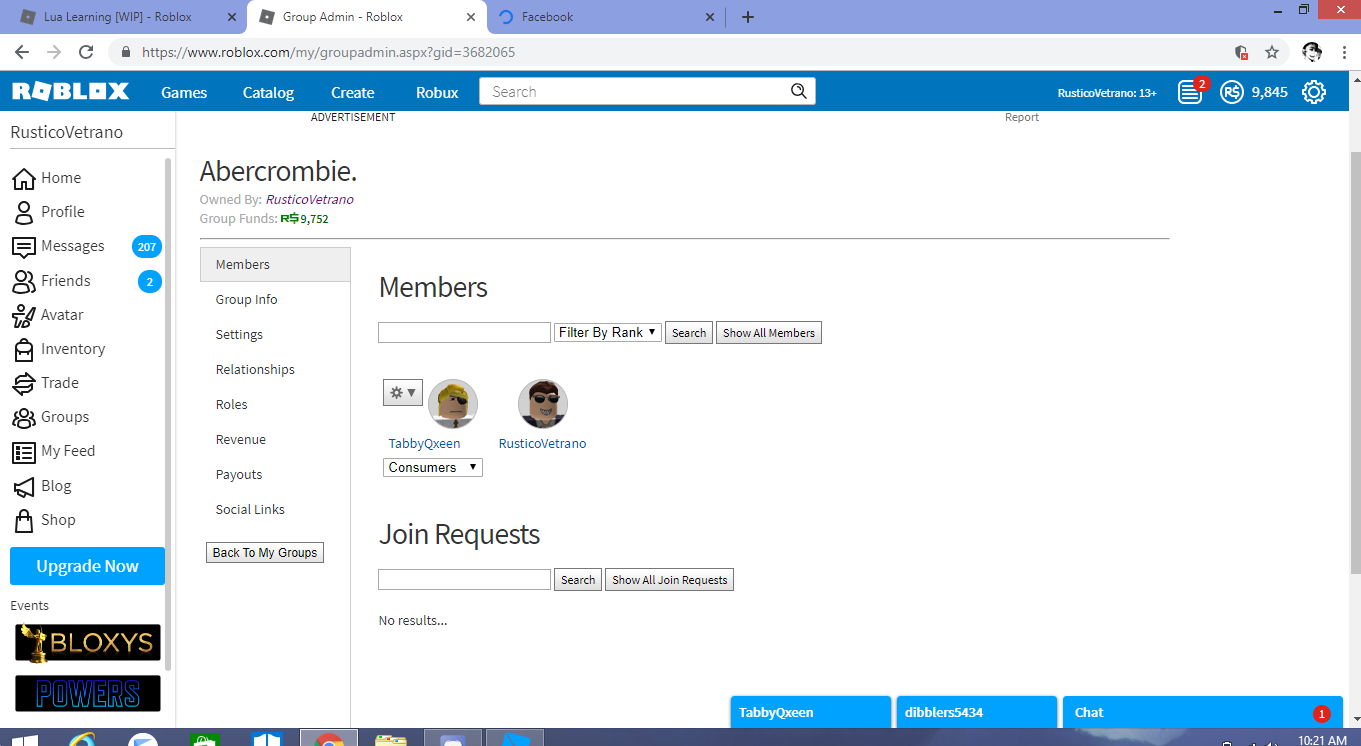Switch to the Facebook browser tab
Image resolution: width=1361 pixels, height=746 pixels.
point(605,17)
